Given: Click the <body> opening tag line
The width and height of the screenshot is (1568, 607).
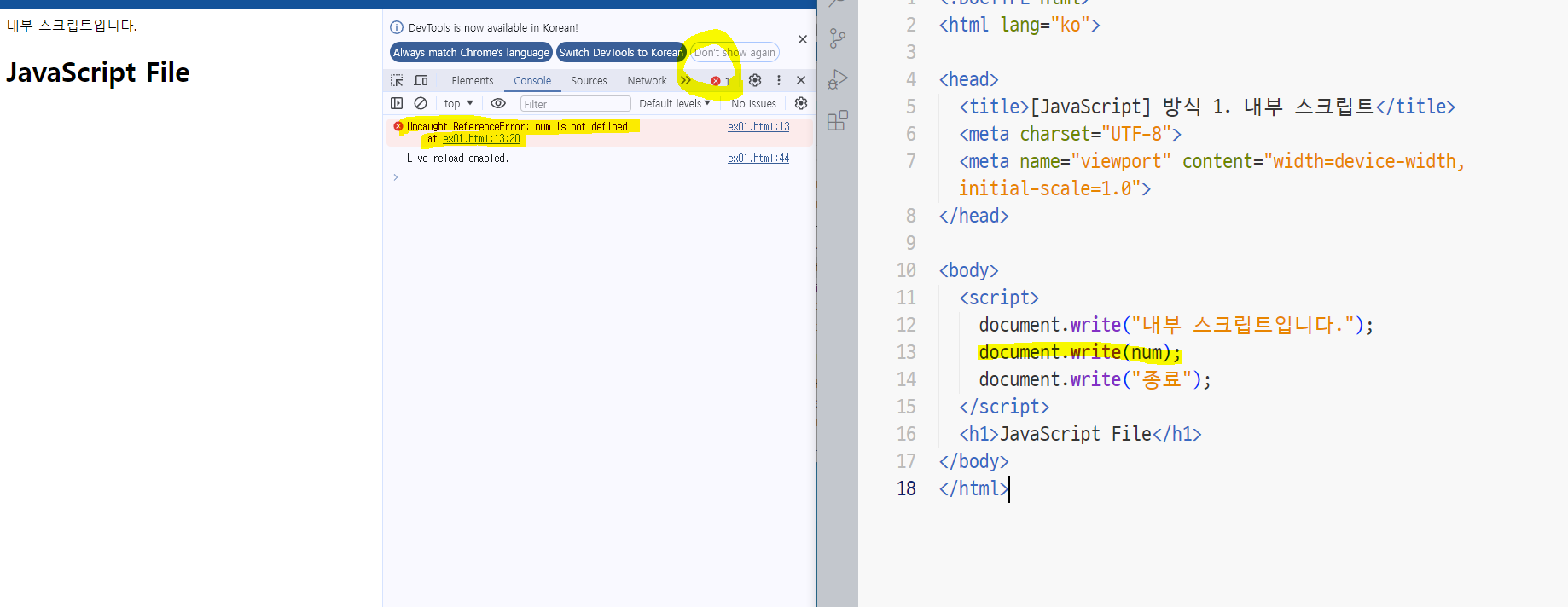Looking at the screenshot, I should pyautogui.click(x=968, y=270).
